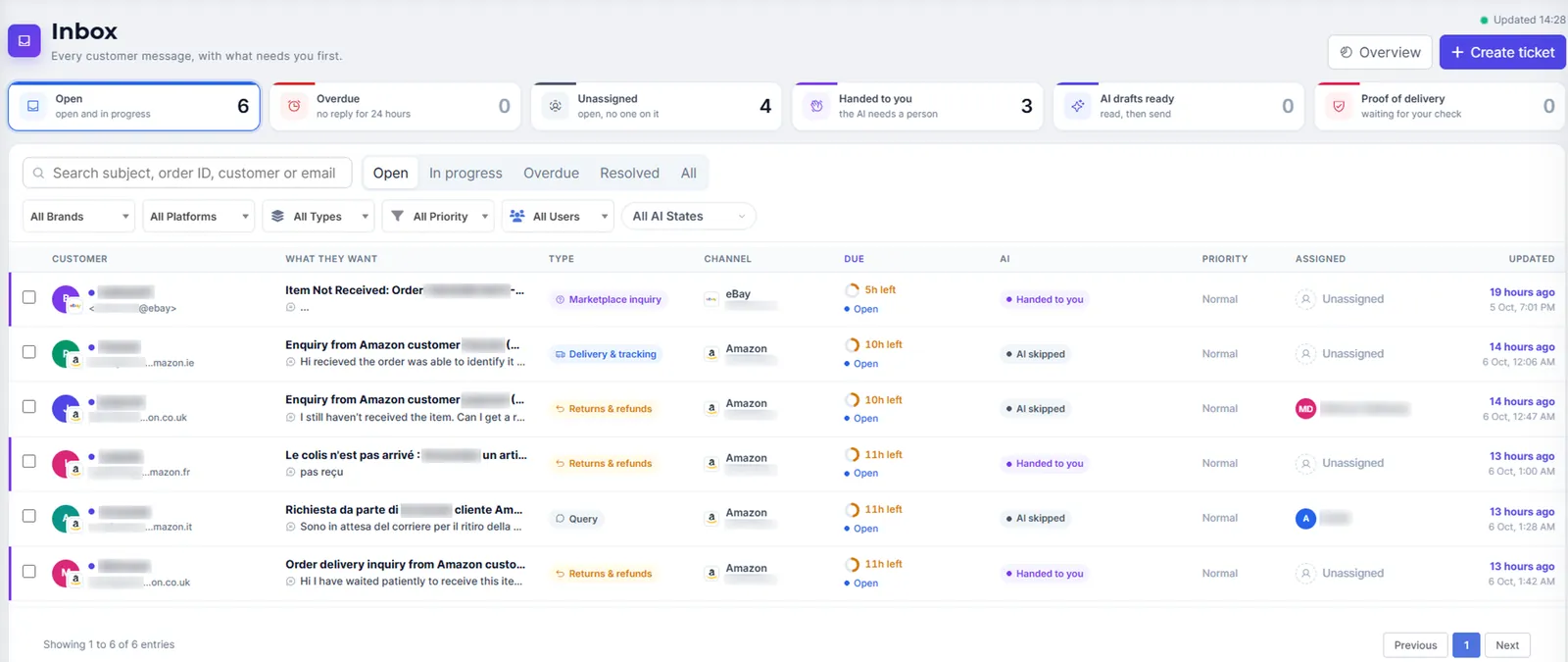This screenshot has width=1568, height=662.
Task: Click the eBay customer avatar
Action: [66, 299]
